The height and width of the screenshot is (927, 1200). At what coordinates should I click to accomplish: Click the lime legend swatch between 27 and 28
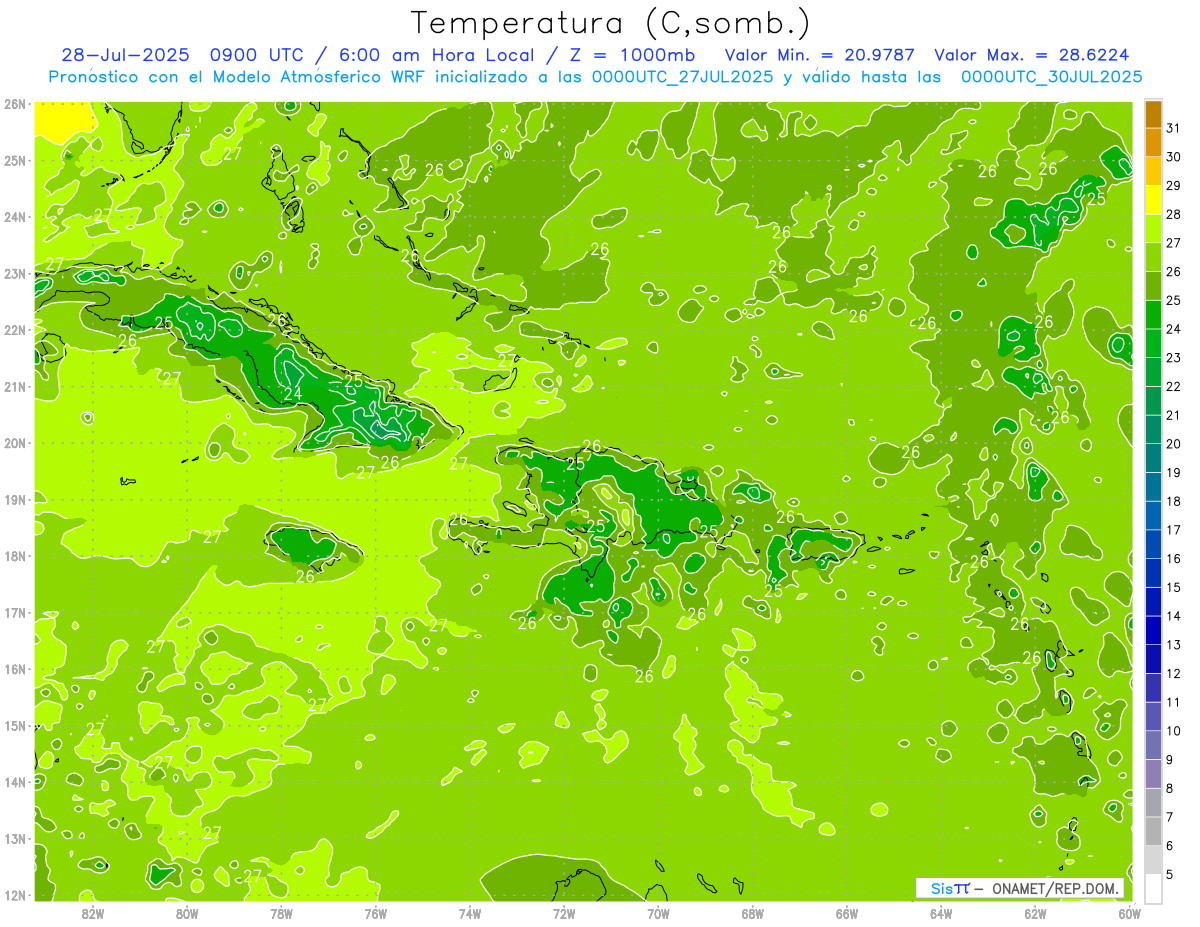(x=1152, y=228)
